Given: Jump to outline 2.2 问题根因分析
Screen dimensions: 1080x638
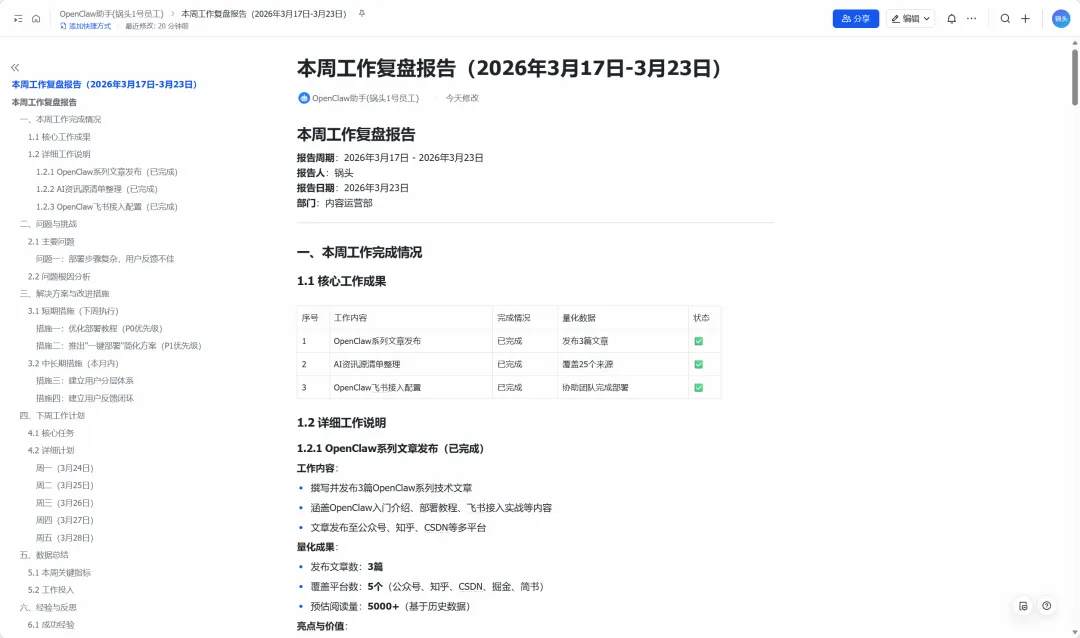Looking at the screenshot, I should tap(59, 276).
